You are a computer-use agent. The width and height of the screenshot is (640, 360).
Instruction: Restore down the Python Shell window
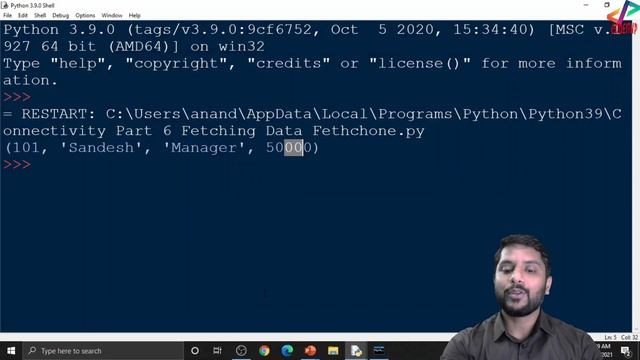[607, 5]
